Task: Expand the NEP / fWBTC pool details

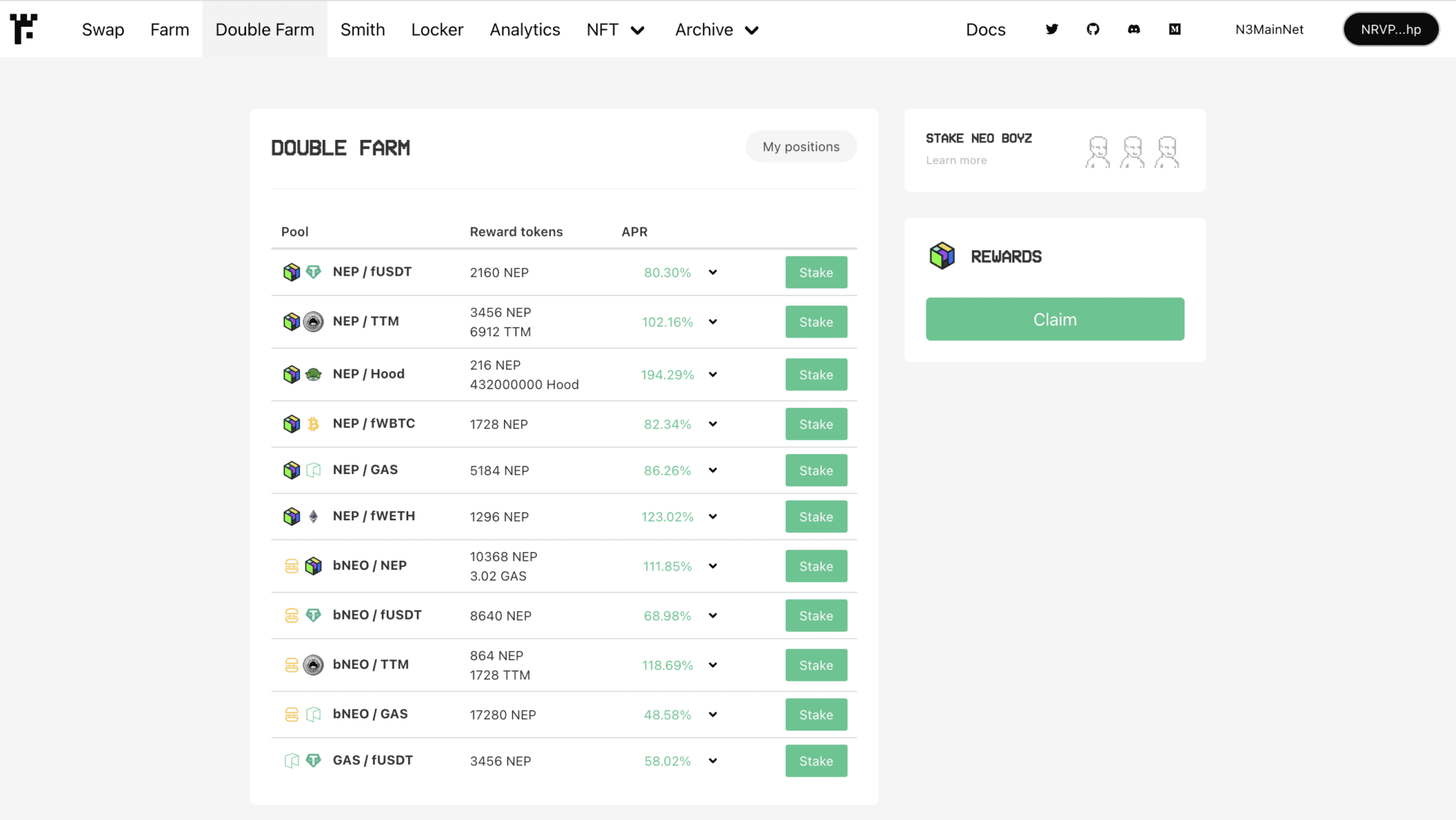Action: click(712, 424)
